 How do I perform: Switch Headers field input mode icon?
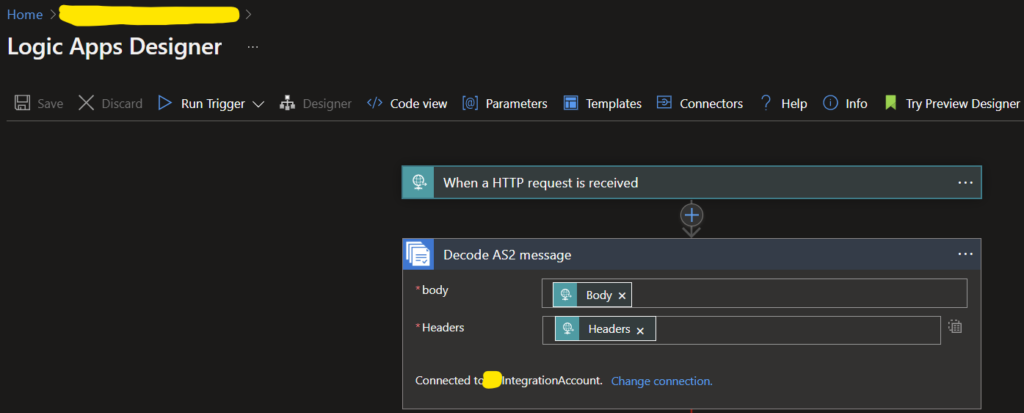(955, 326)
